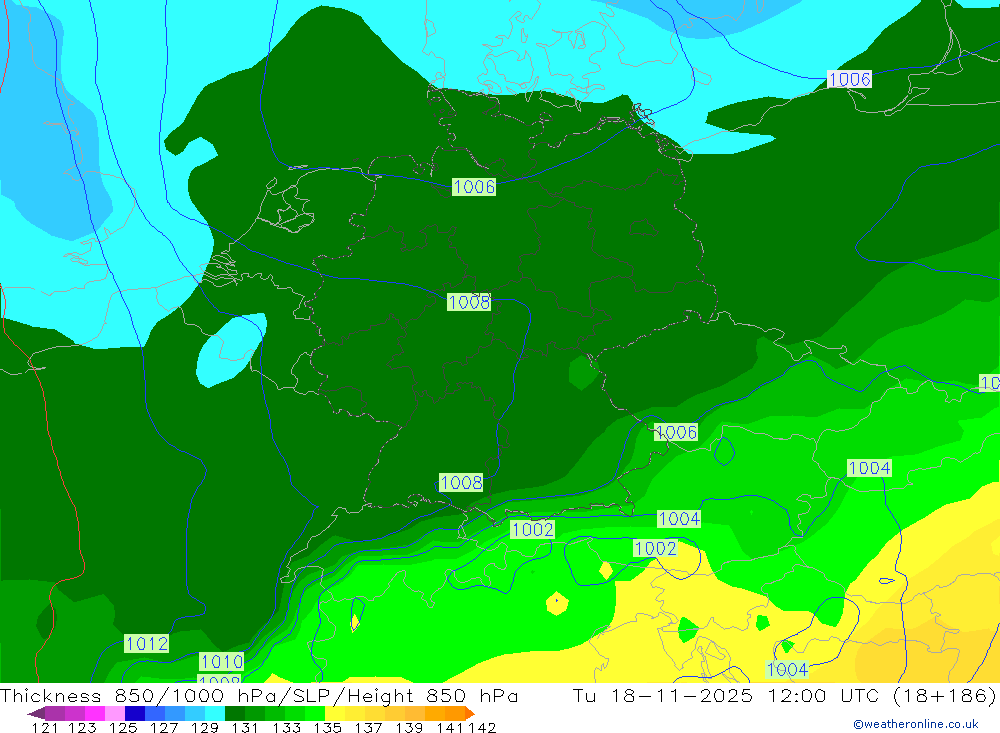
Task: Select the cyan legend swatch
Action: point(215,713)
